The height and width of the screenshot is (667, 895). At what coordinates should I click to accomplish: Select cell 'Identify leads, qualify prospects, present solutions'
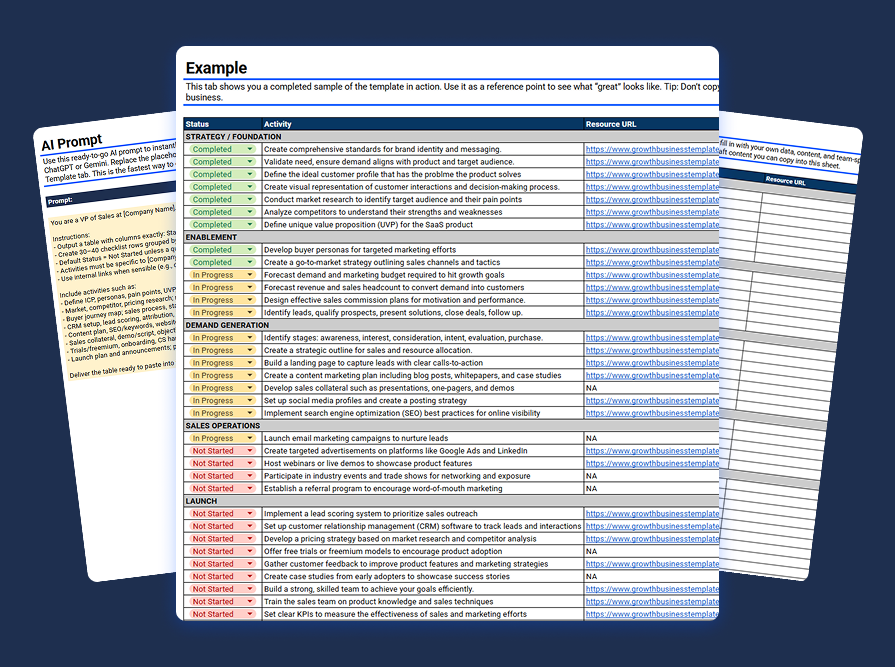[423, 312]
